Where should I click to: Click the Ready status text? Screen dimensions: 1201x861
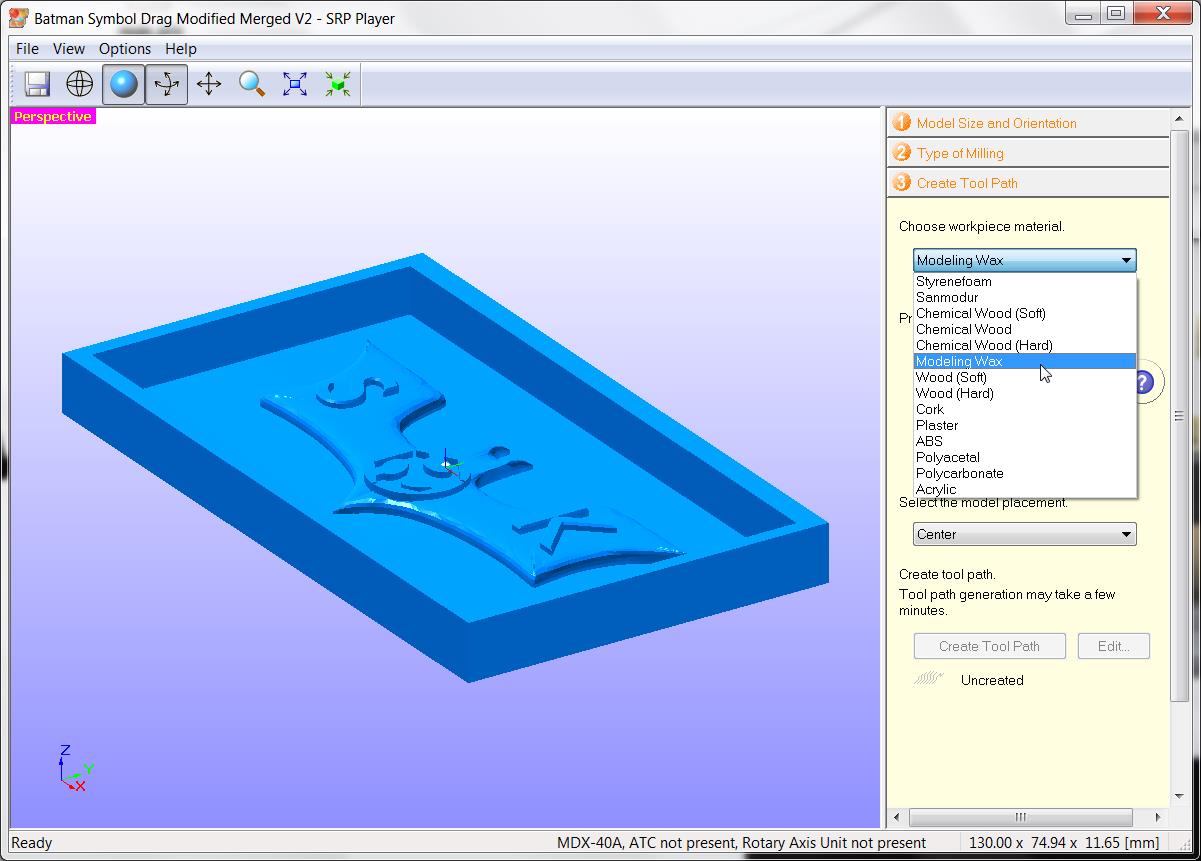tap(31, 843)
